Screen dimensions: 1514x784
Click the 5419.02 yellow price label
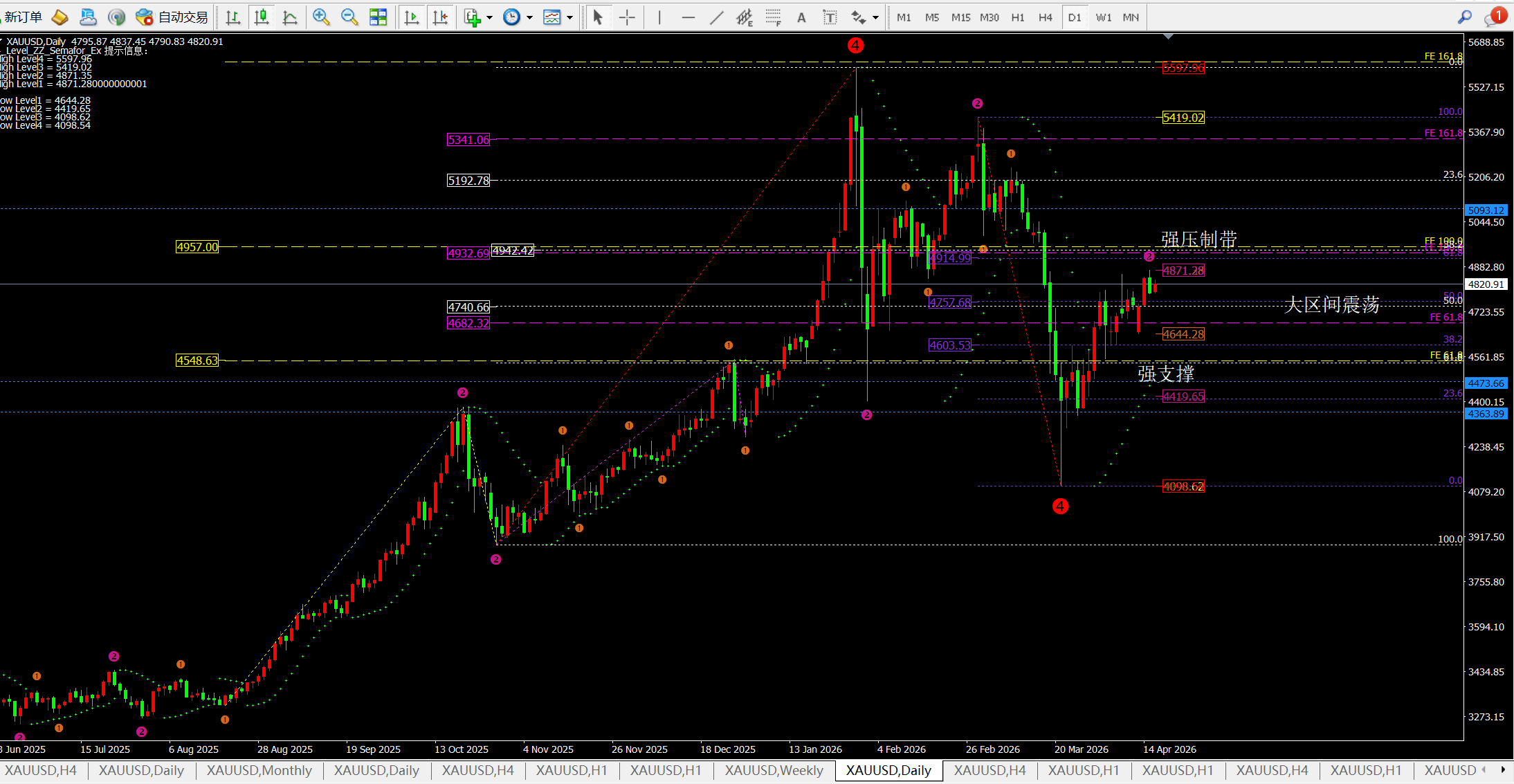[x=1183, y=118]
